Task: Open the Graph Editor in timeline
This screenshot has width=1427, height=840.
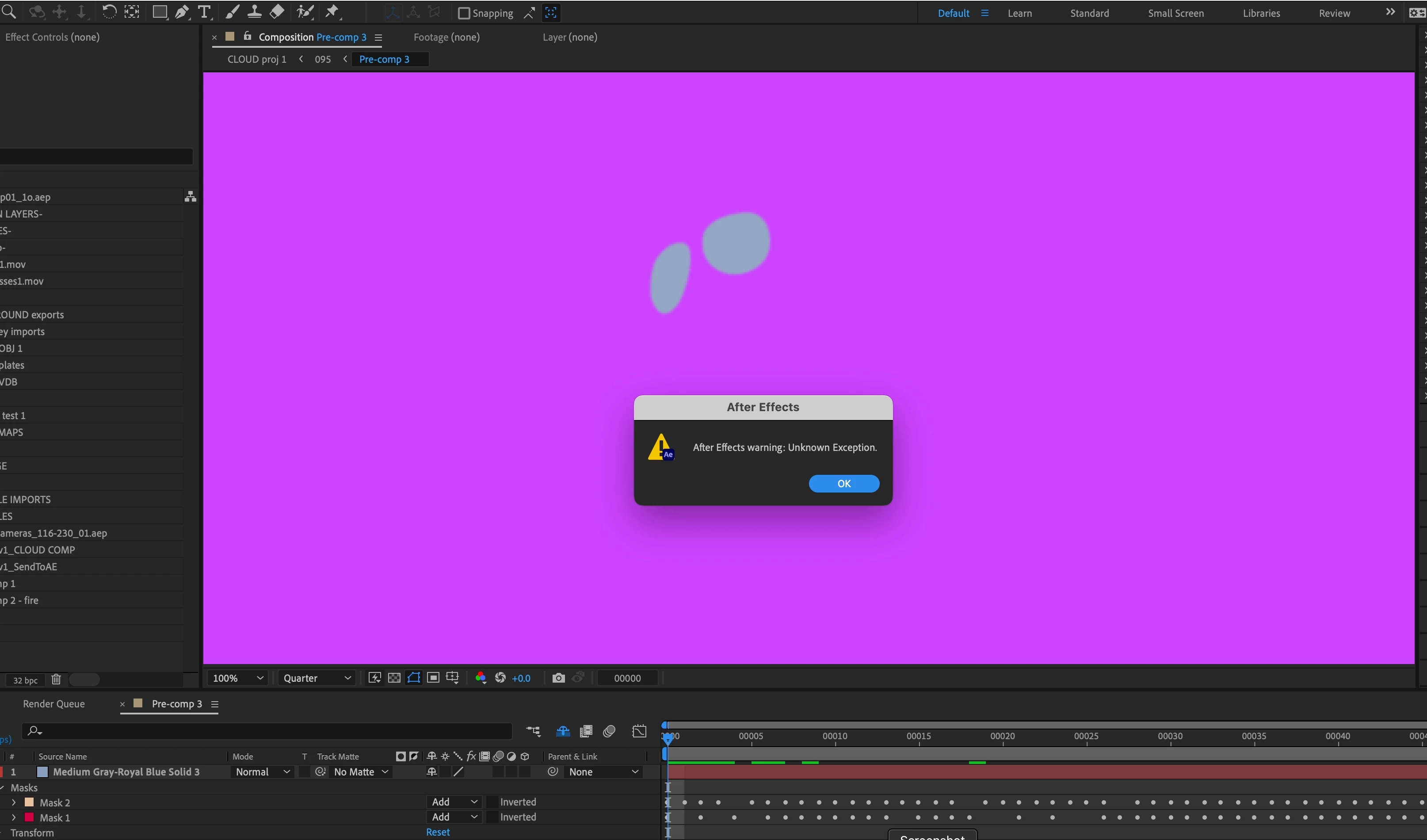Action: coord(639,731)
